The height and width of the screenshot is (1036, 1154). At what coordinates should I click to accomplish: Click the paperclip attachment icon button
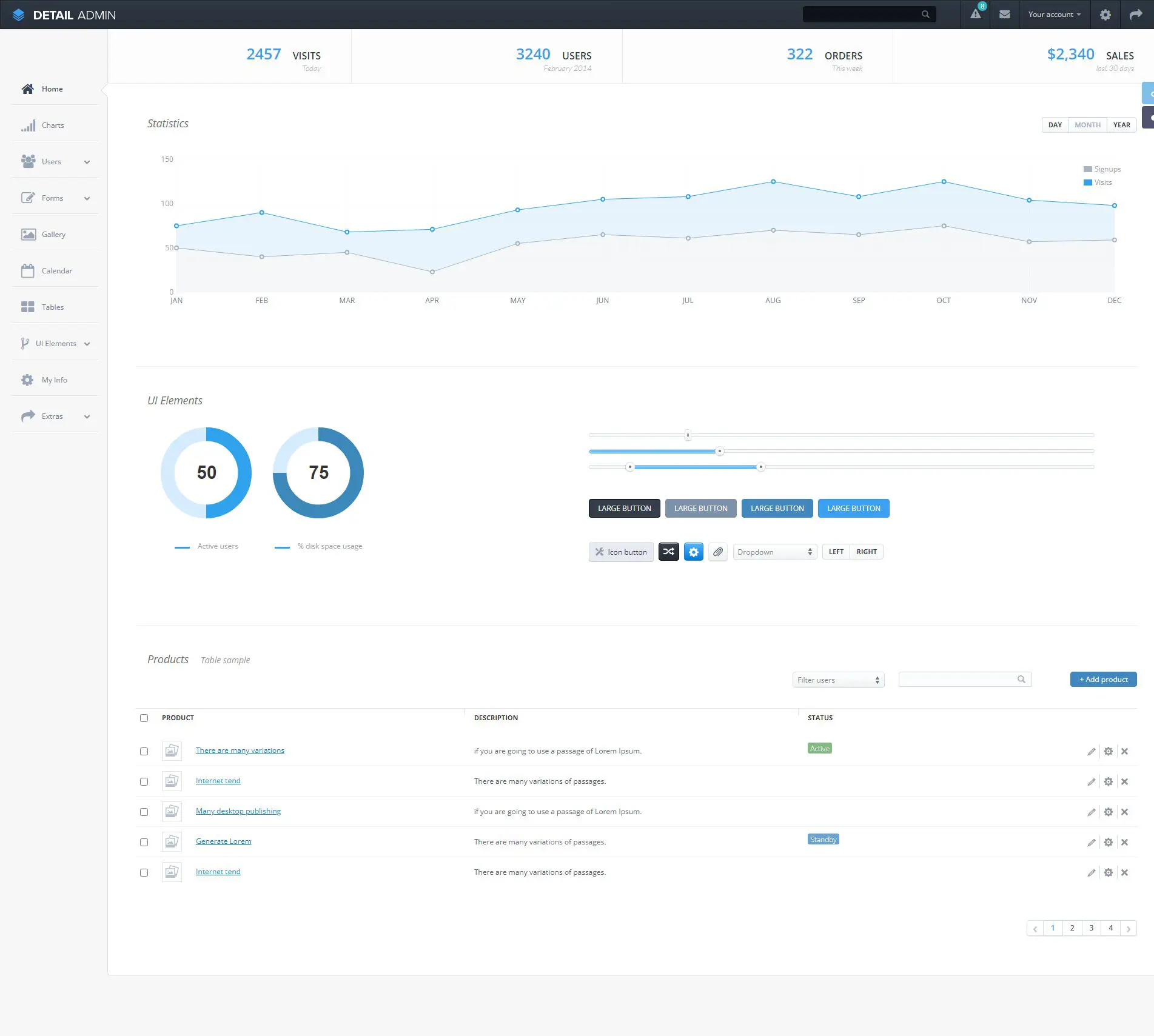click(x=717, y=552)
